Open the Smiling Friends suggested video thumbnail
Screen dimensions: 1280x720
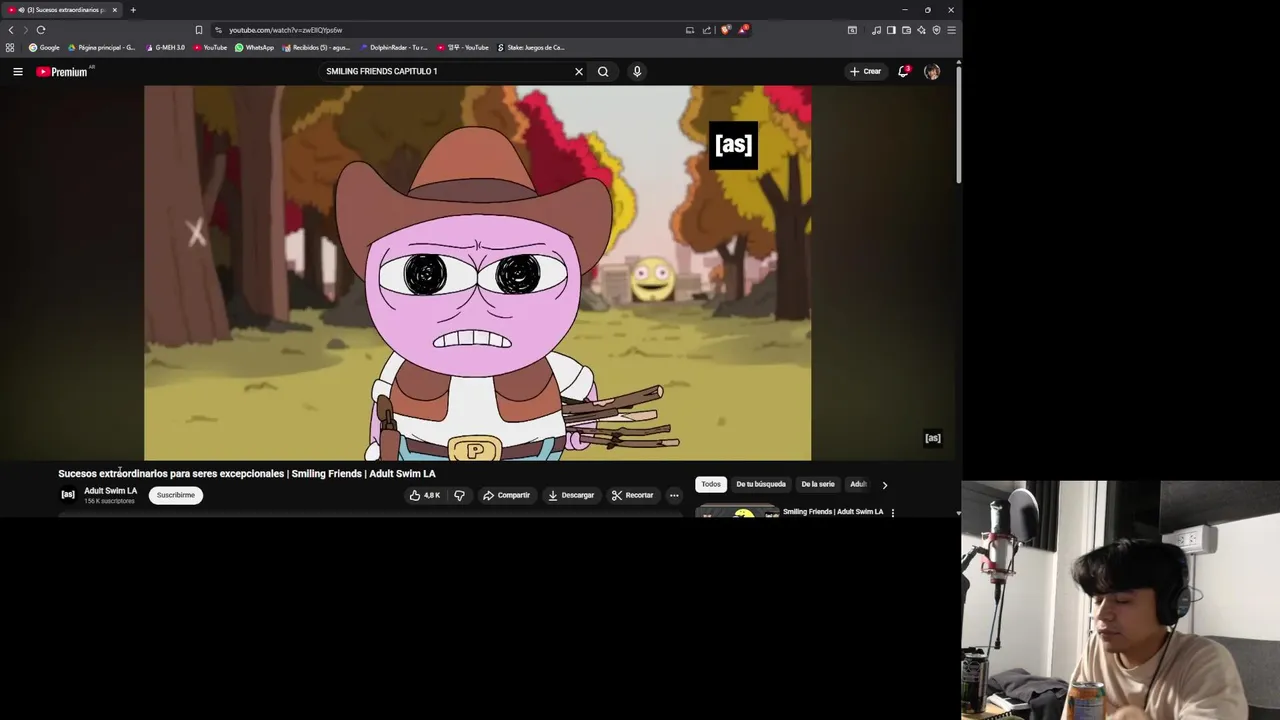coord(737,511)
